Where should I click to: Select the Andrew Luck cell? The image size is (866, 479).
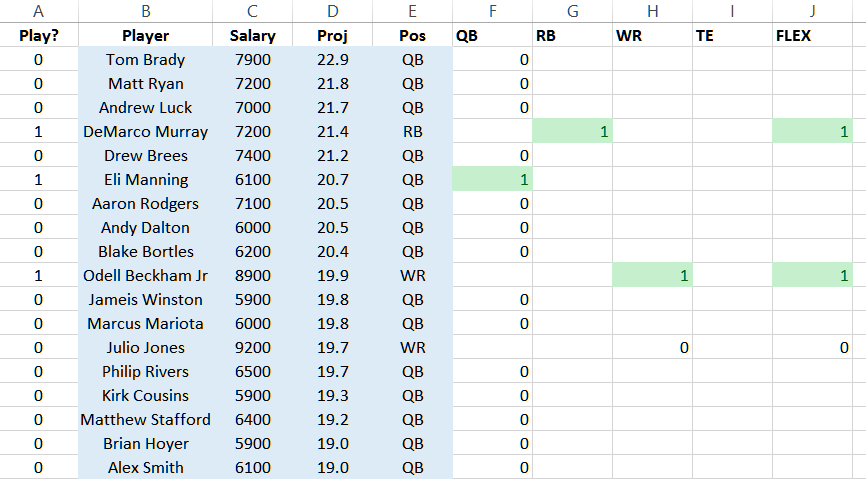145,108
